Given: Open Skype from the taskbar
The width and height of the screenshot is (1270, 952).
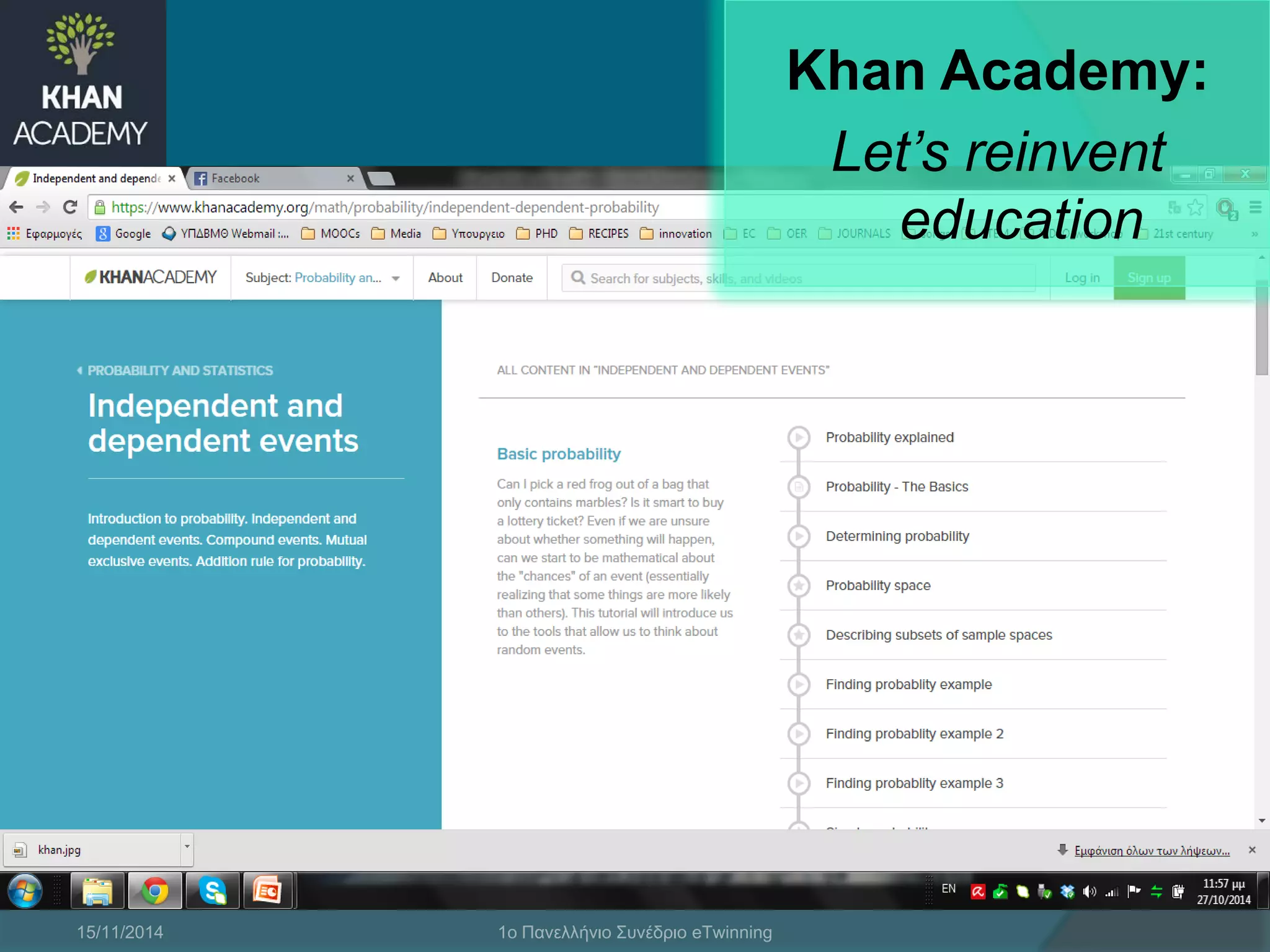Looking at the screenshot, I should click(x=213, y=891).
